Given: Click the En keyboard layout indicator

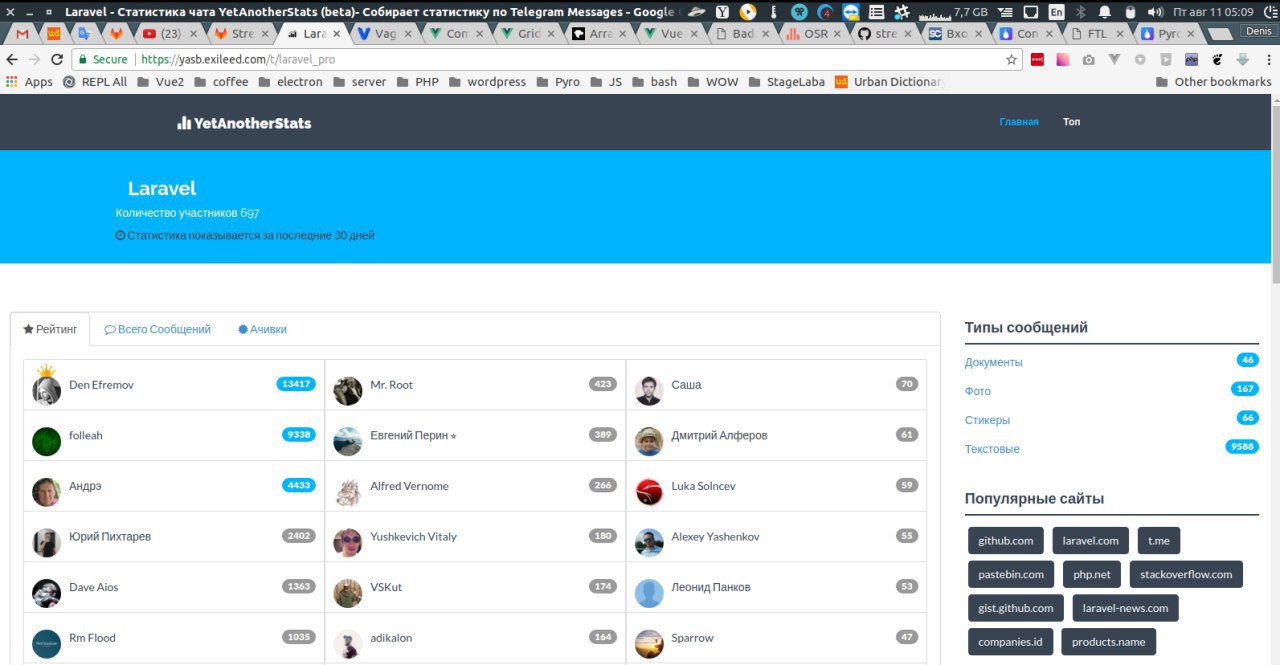Looking at the screenshot, I should tap(1056, 12).
